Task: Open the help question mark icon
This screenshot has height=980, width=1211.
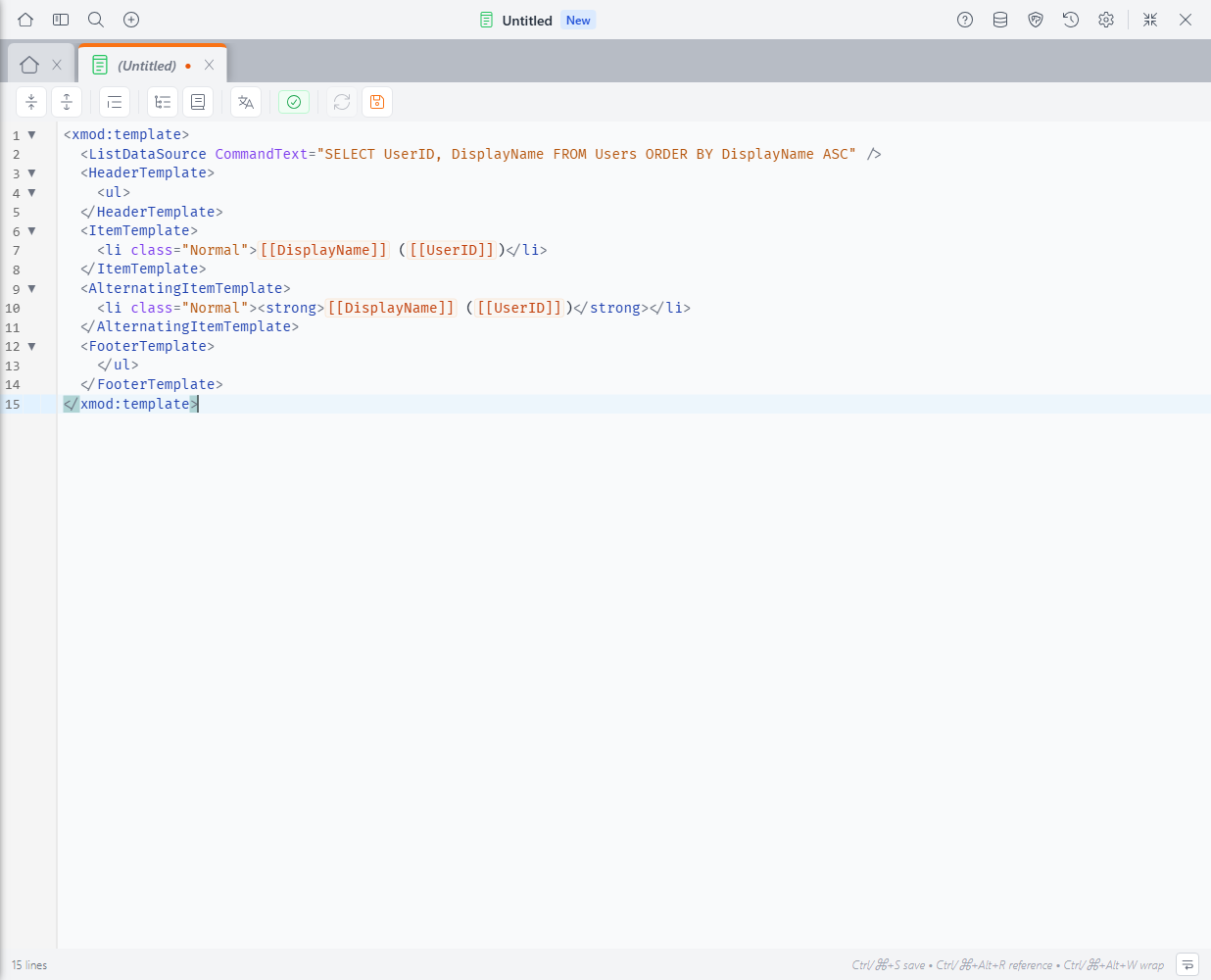Action: coord(965,20)
